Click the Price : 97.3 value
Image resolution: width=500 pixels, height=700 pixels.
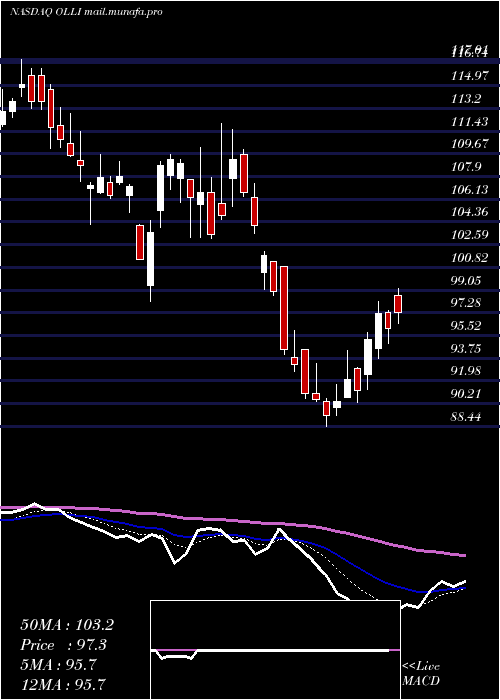(65, 645)
